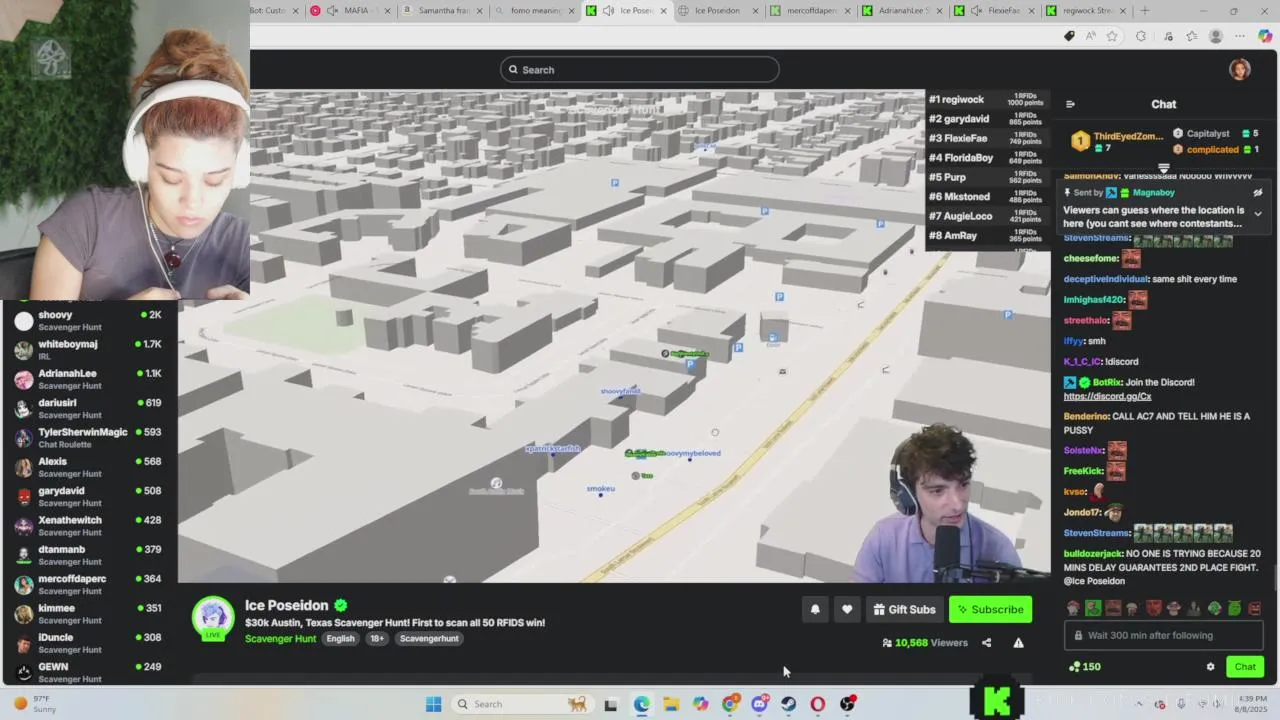The width and height of the screenshot is (1280, 720).
Task: Click the notification bell for Ice Poseidon
Action: click(x=815, y=610)
